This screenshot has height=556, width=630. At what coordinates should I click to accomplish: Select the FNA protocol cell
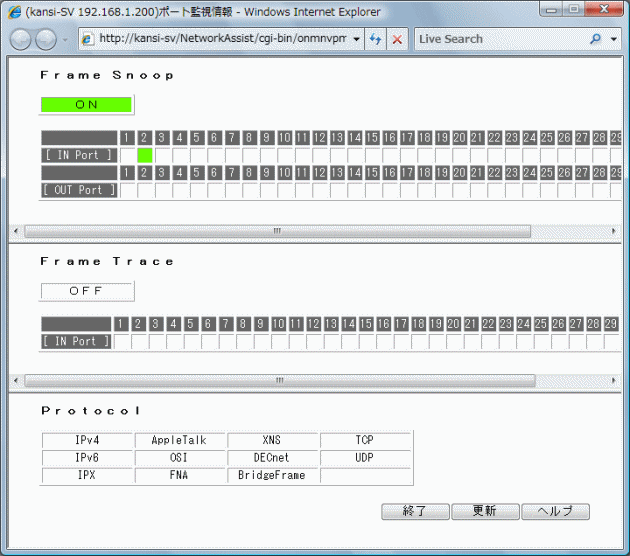coord(180,475)
